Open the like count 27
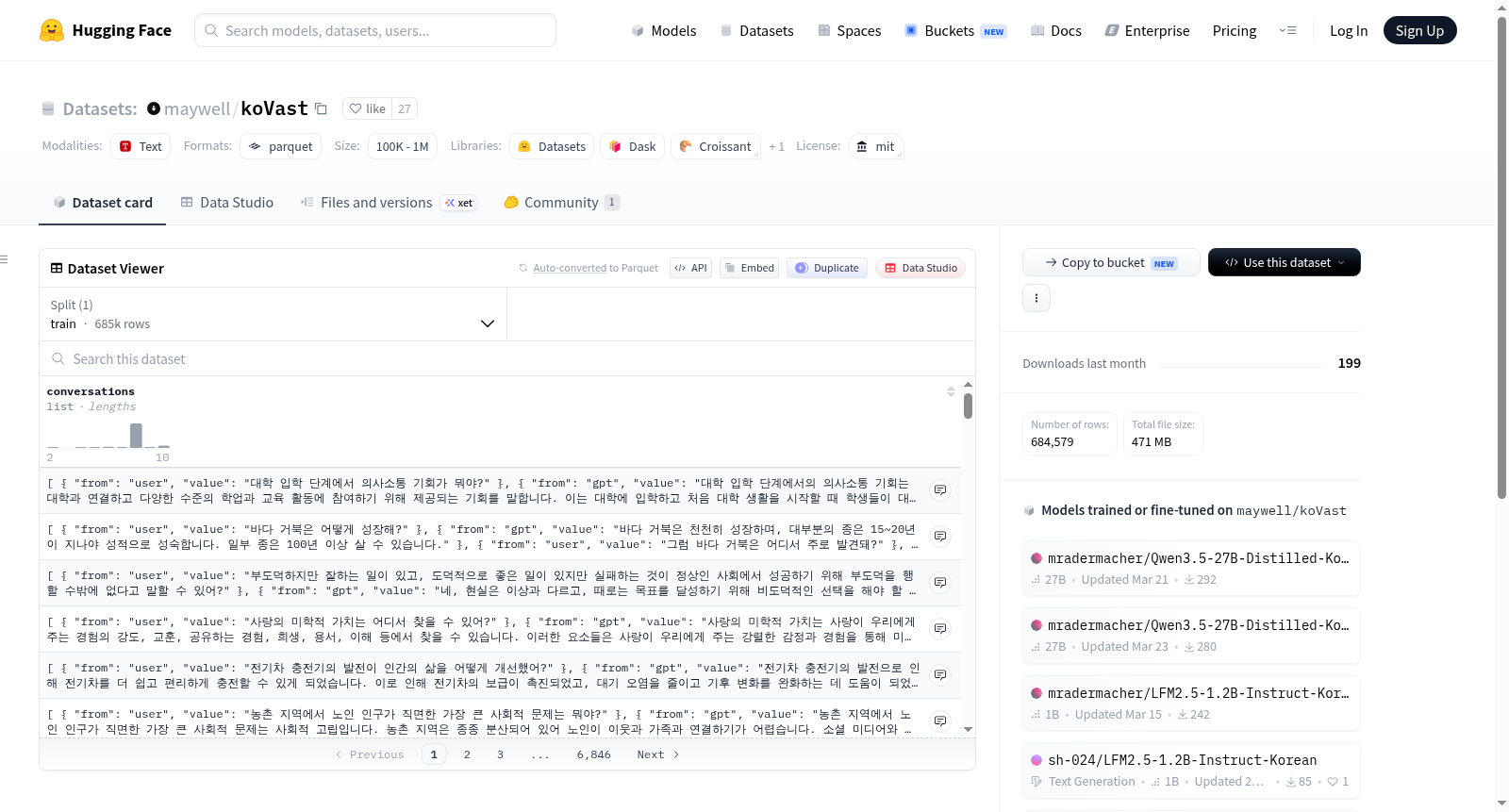This screenshot has width=1509, height=812. (x=404, y=108)
